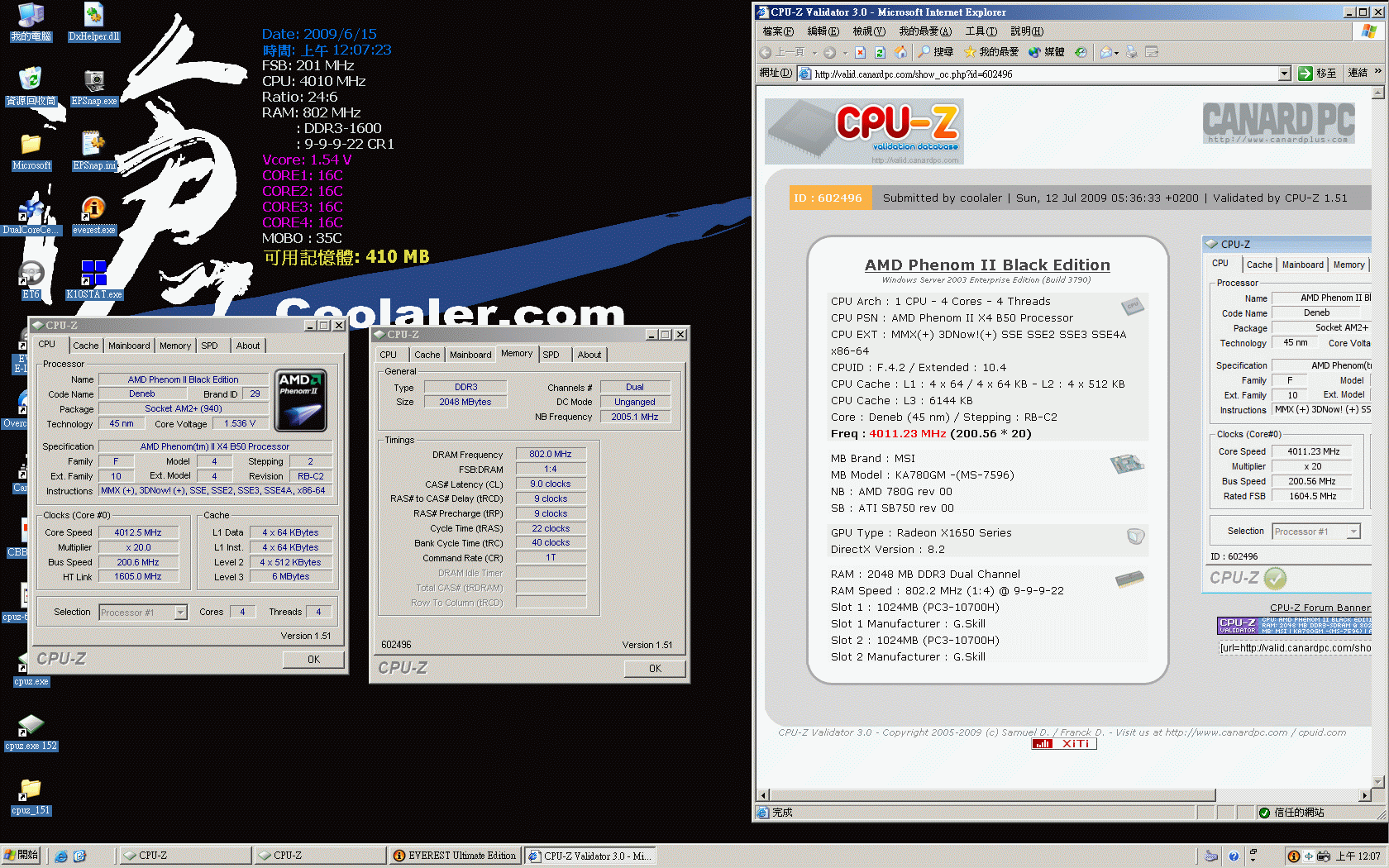Click the AMD Phenom II logo in CPU-Z
Image resolution: width=1389 pixels, height=868 pixels.
click(301, 401)
